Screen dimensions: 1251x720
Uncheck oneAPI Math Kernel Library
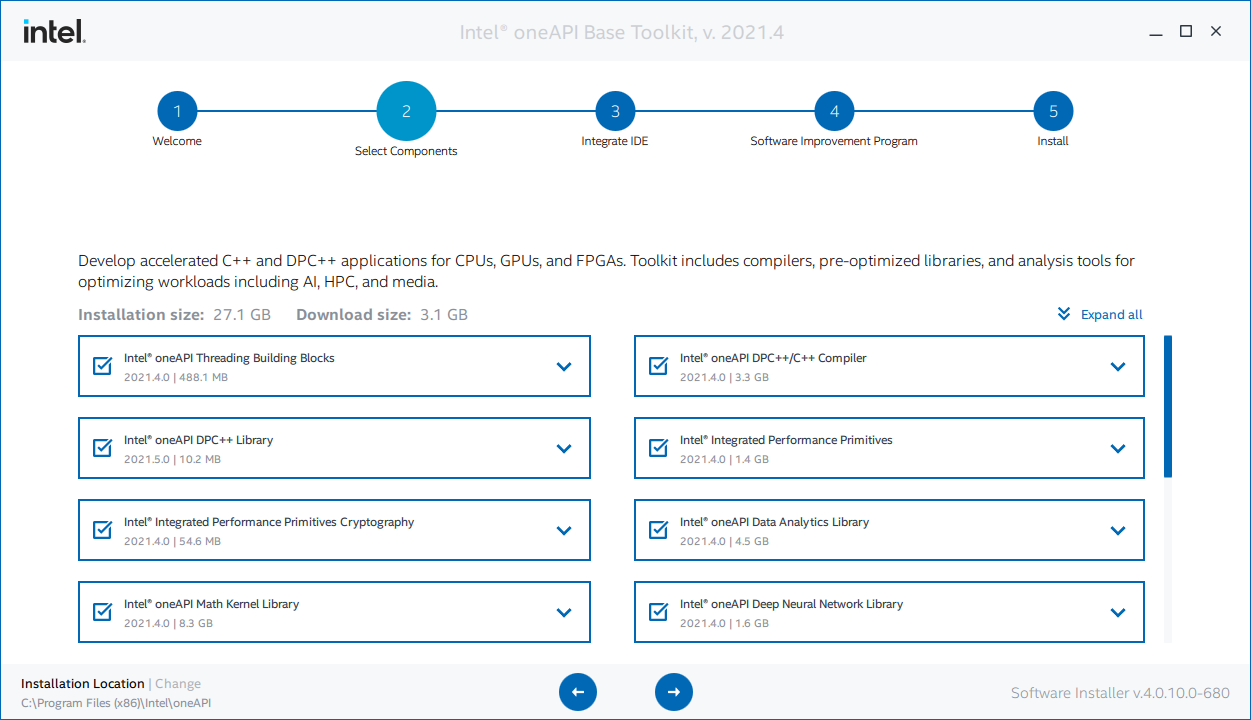(x=102, y=612)
